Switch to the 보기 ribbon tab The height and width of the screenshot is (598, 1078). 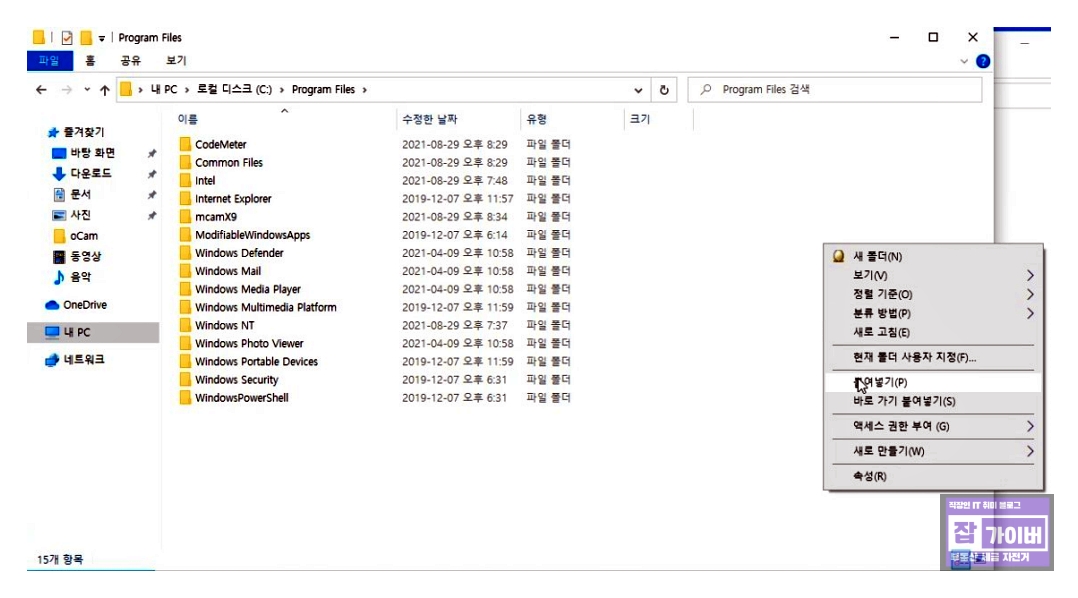click(176, 60)
